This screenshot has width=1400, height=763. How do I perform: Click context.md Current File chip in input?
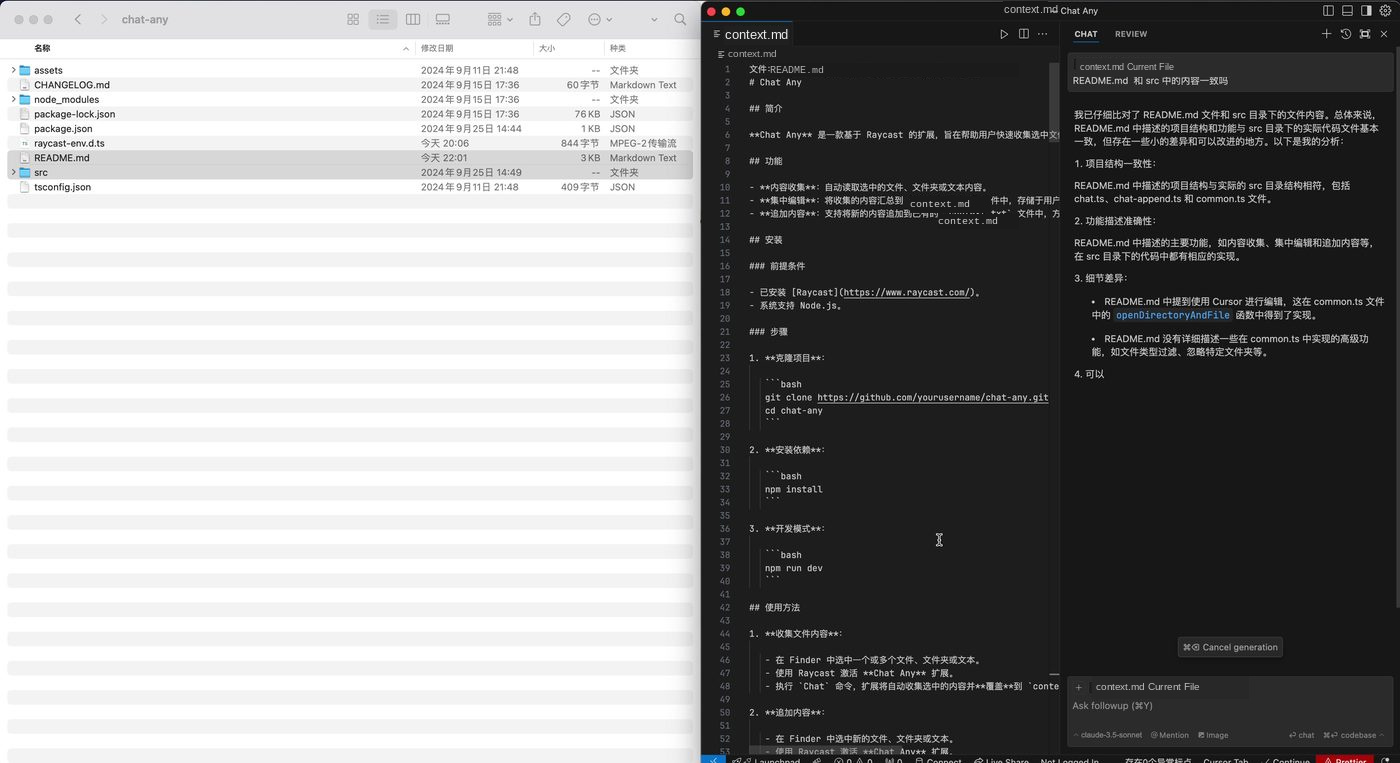coord(1147,687)
